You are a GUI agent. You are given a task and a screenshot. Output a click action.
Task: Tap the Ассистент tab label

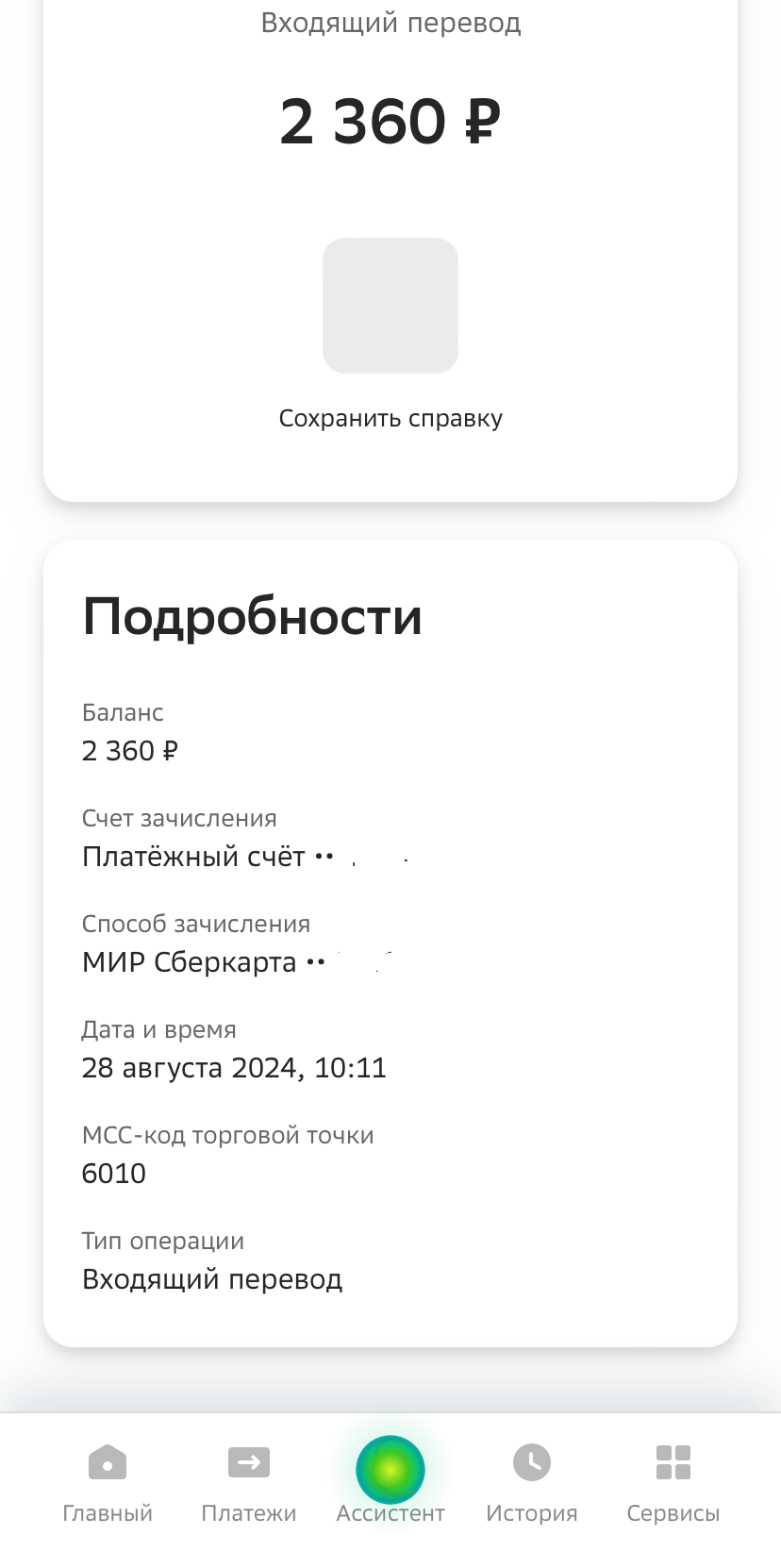pos(390,1513)
